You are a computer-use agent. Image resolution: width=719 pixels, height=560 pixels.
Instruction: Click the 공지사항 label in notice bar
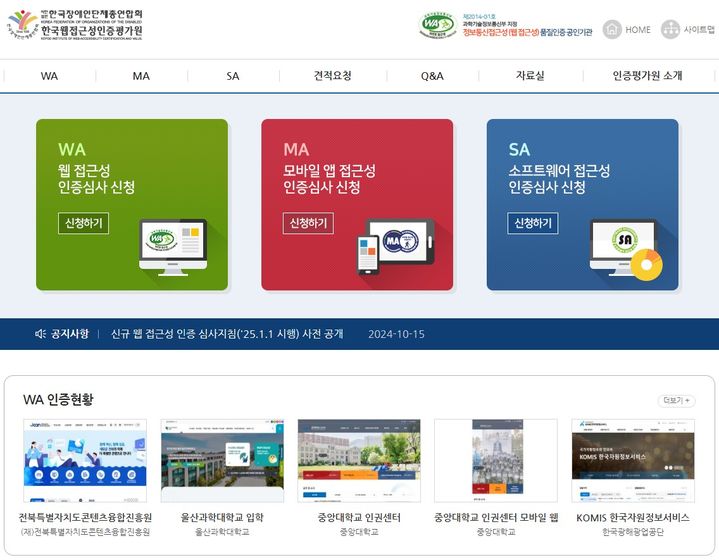tap(70, 334)
